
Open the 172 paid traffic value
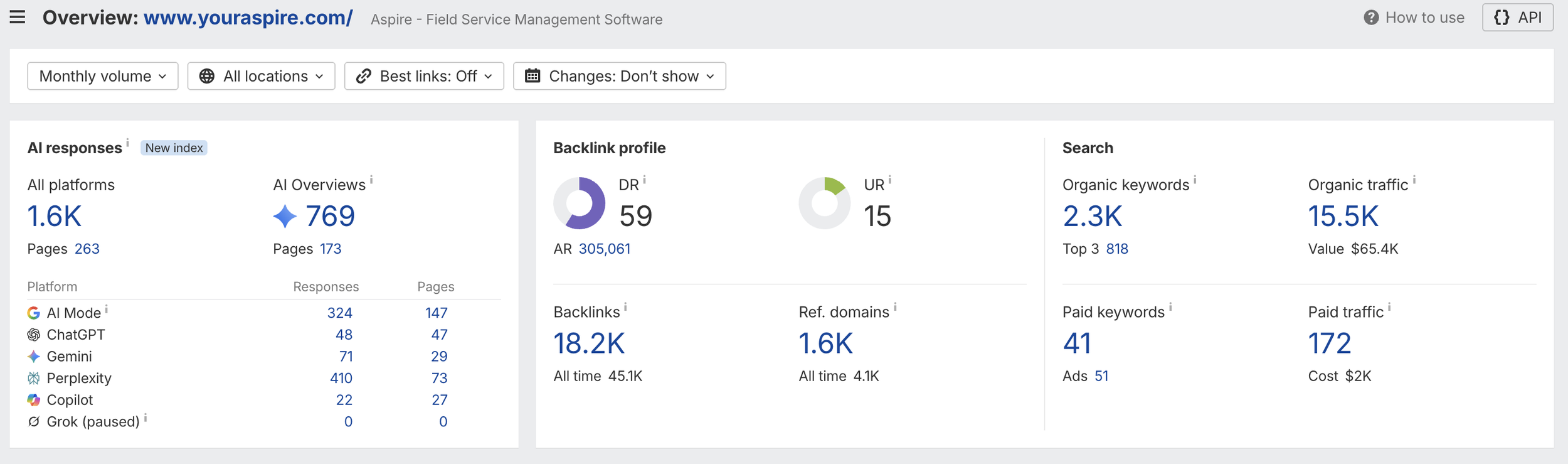tap(1329, 343)
